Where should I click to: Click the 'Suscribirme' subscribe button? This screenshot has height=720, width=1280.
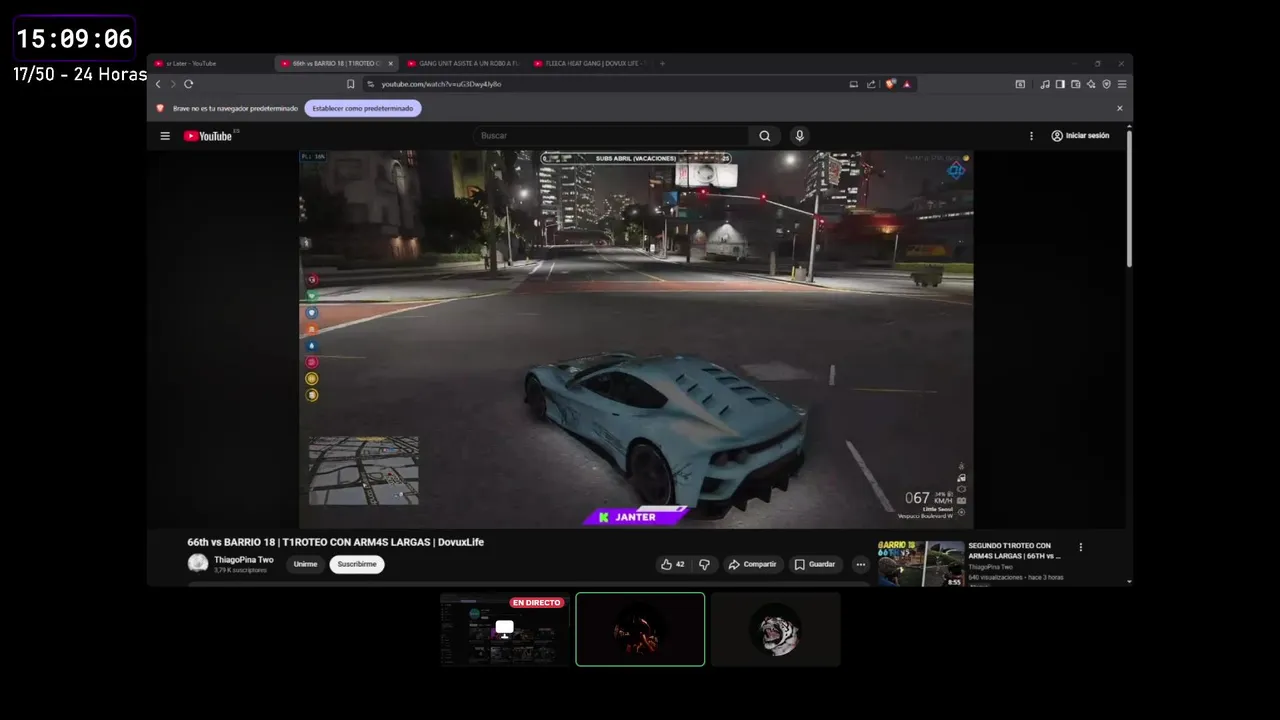(x=357, y=564)
